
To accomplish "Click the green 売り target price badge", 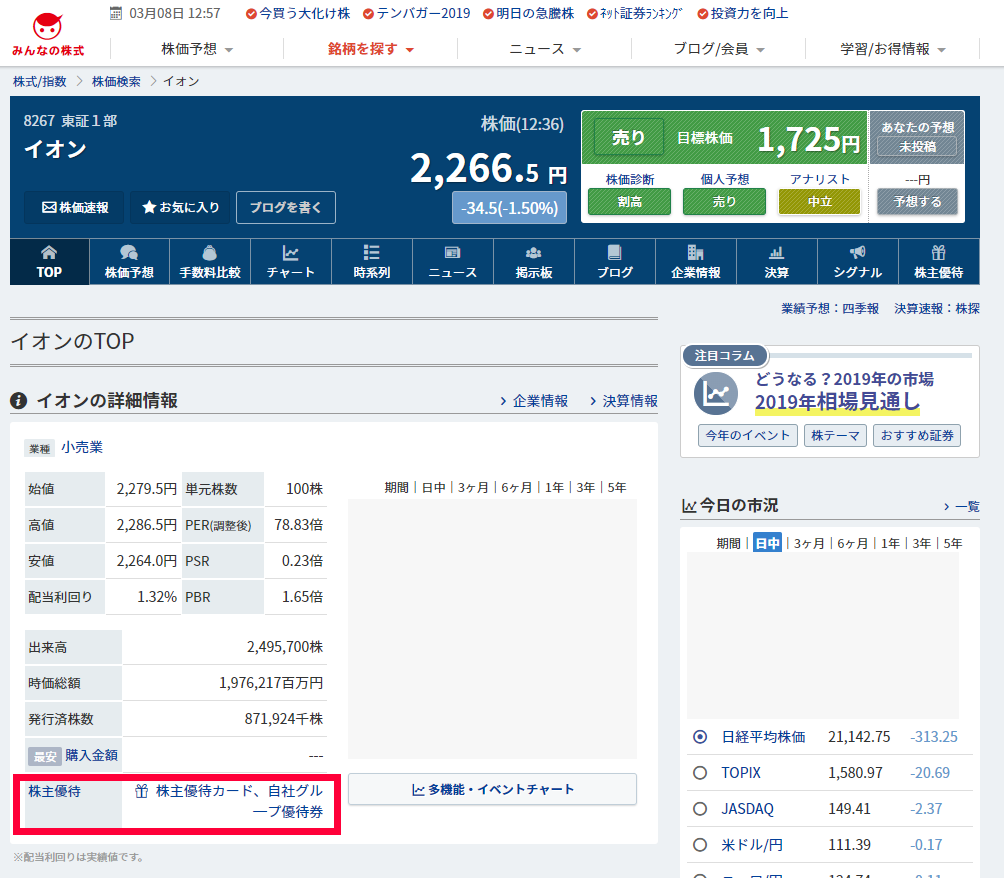I will [629, 138].
